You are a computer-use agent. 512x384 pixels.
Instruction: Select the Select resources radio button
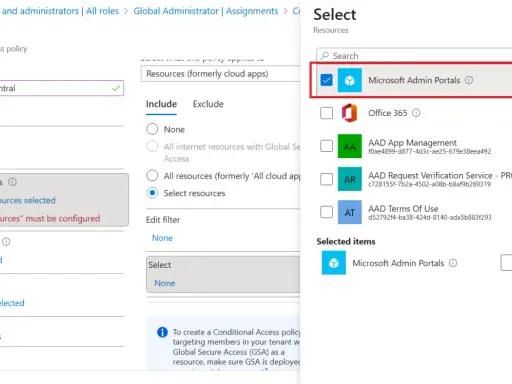tap(152, 193)
